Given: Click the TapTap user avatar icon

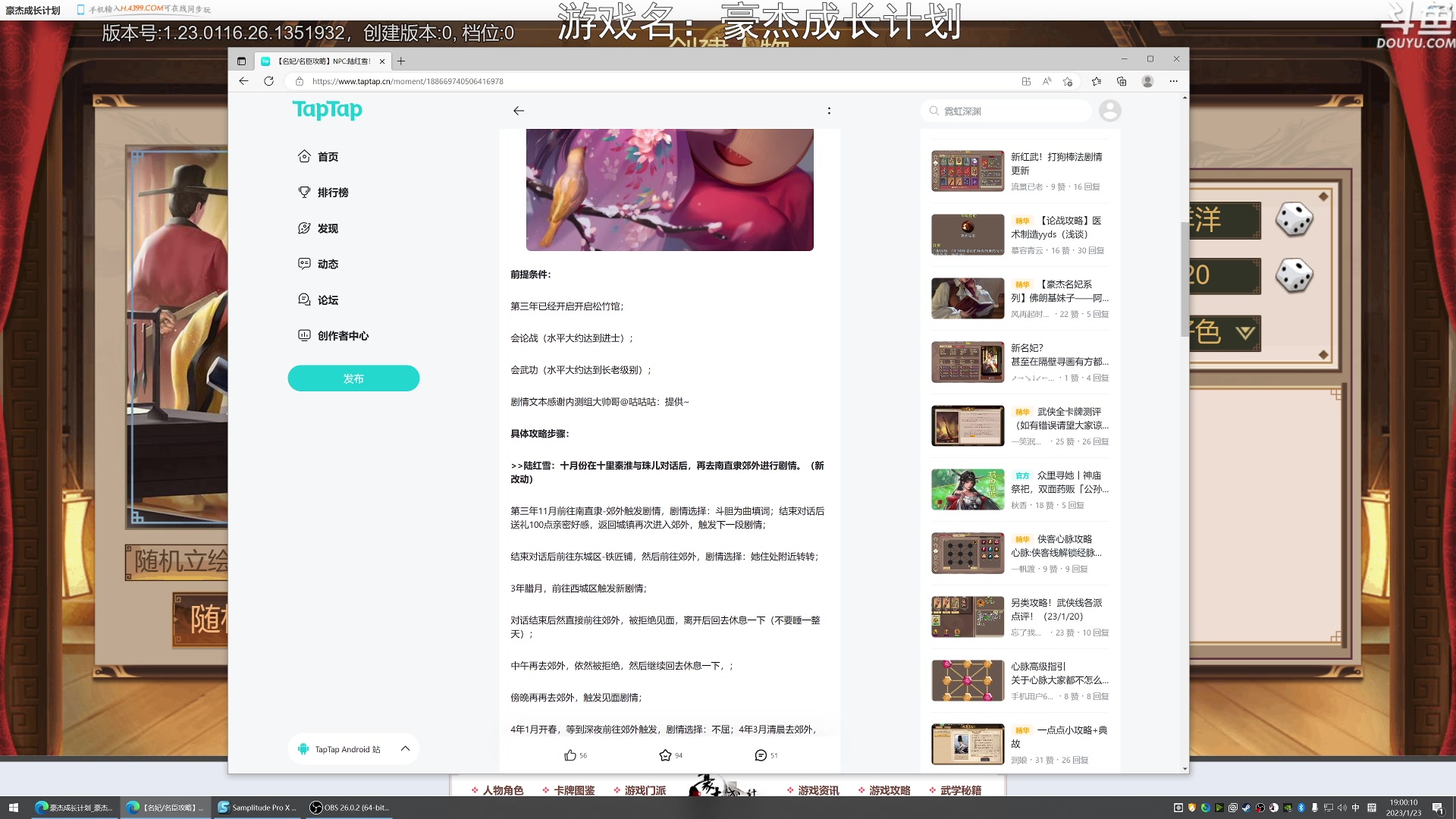Looking at the screenshot, I should [1109, 111].
